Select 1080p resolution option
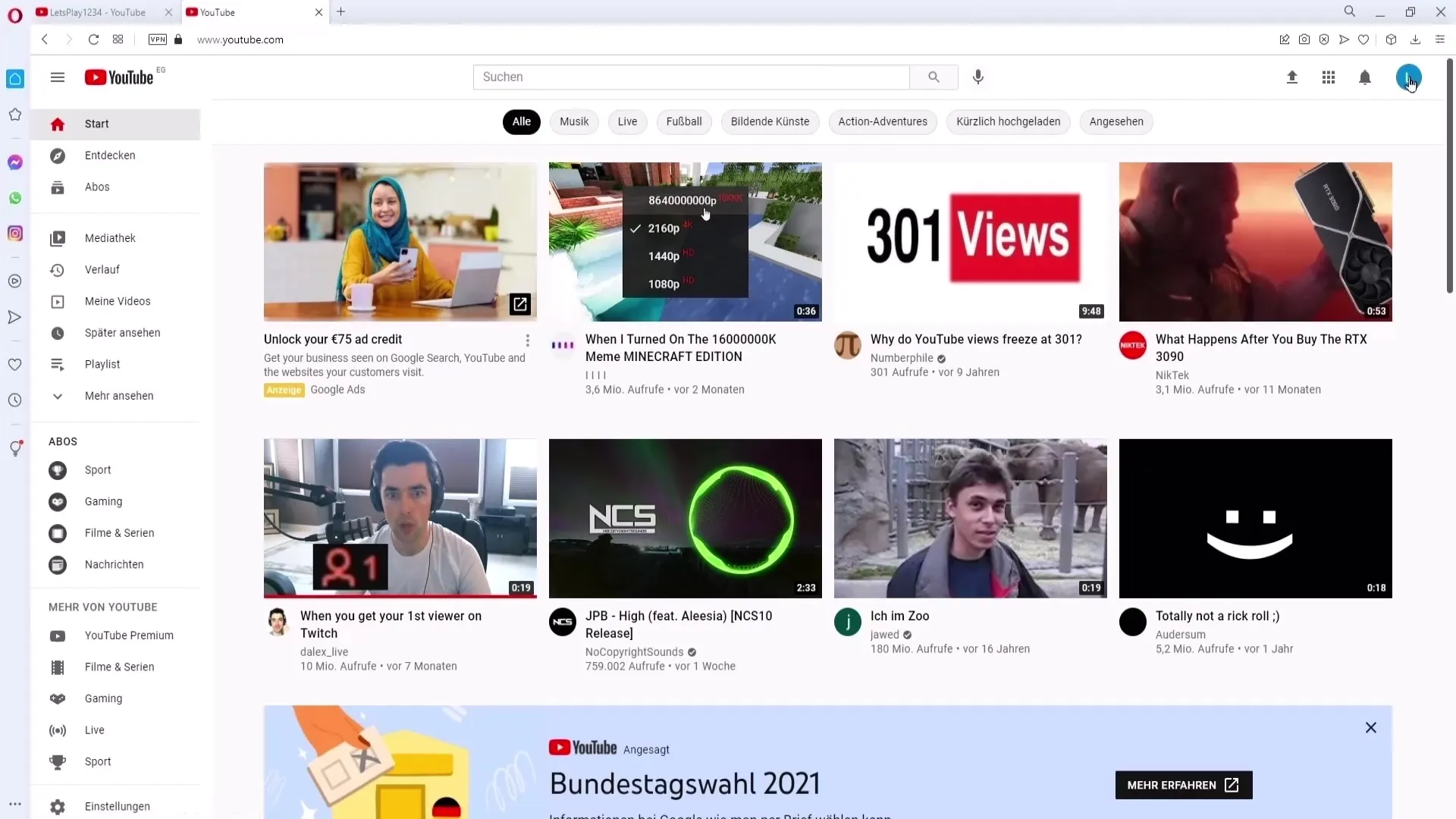Screen dimensions: 1456x819 point(663,283)
